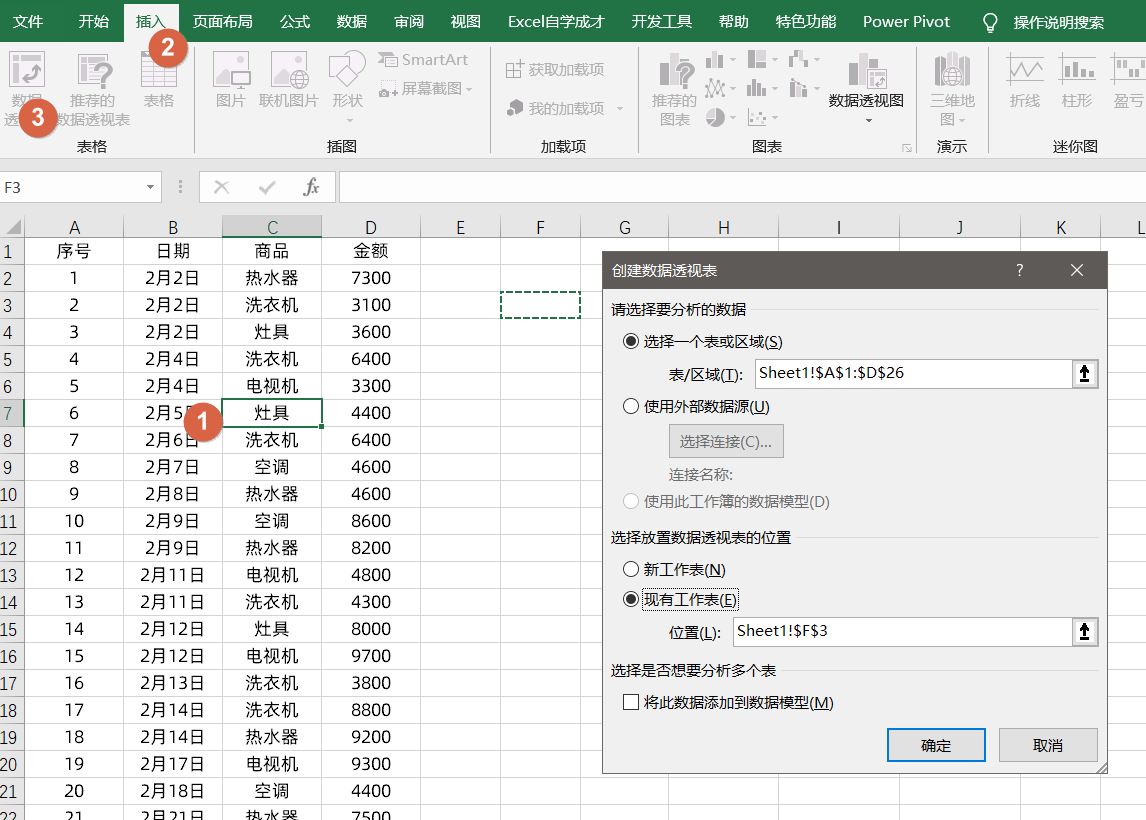This screenshot has width=1146, height=820.
Task: Click the 表格 icon in ribbon
Action: tap(158, 80)
